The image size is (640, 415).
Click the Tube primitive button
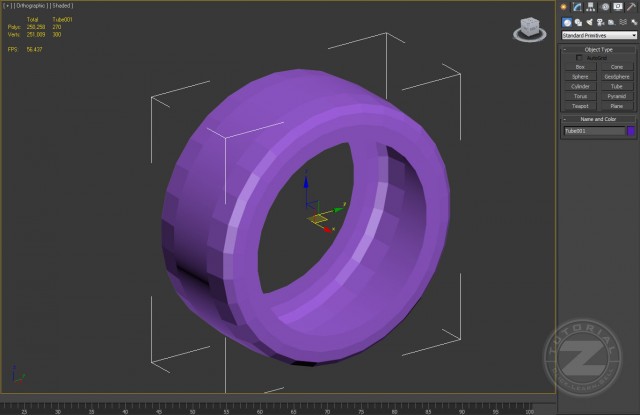(616, 87)
